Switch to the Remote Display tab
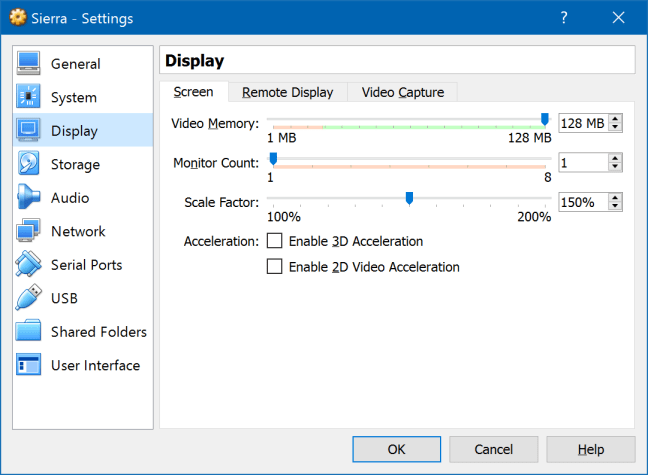The width and height of the screenshot is (648, 475). coord(287,92)
